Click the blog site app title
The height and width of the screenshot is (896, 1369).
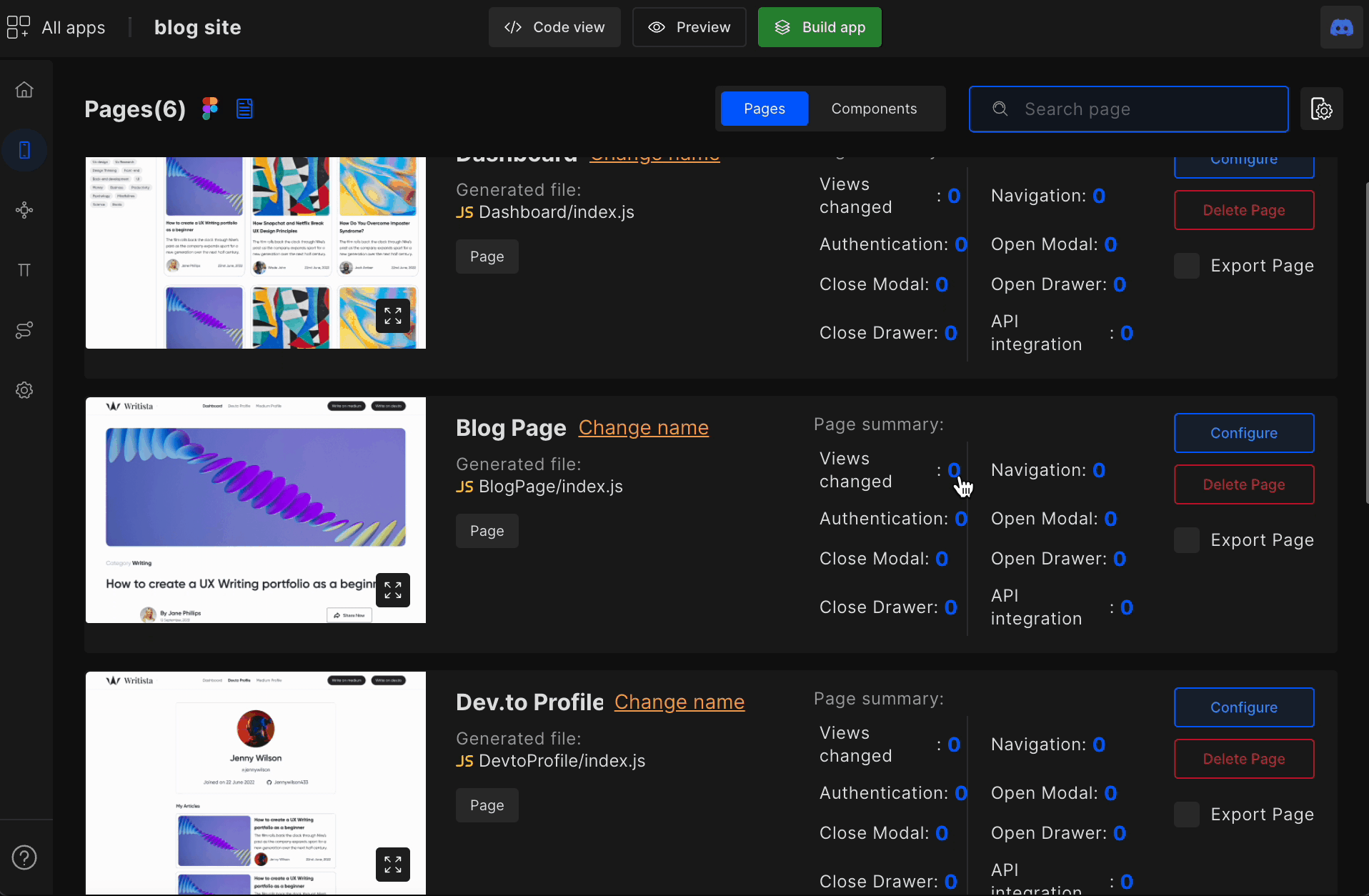tap(198, 27)
